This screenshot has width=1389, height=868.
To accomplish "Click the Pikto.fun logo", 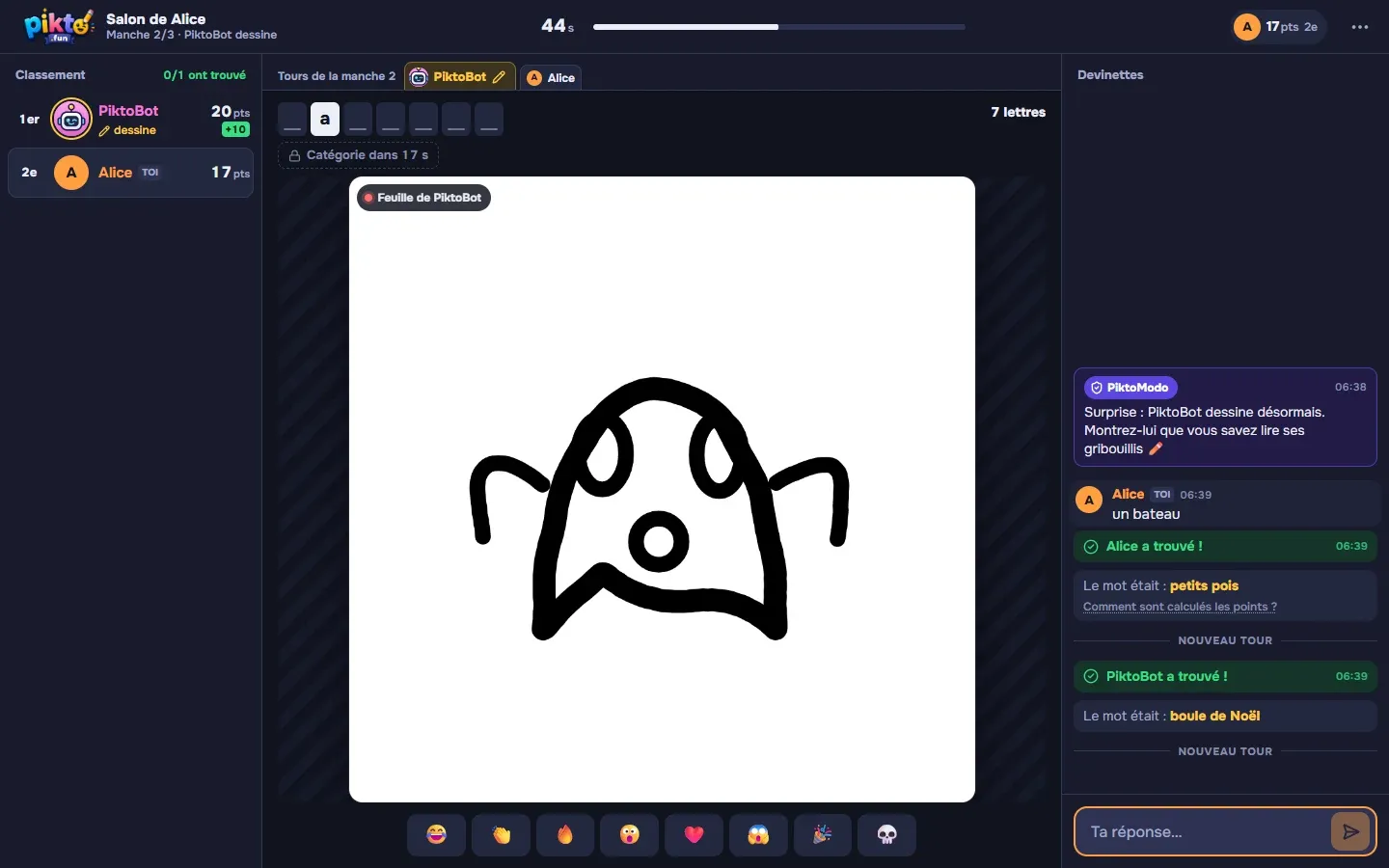I will [x=59, y=26].
